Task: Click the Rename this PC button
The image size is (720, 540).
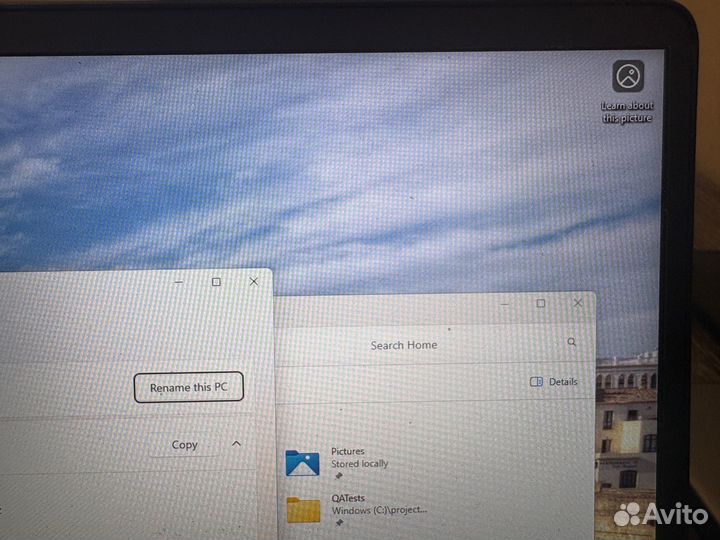Action: pos(189,388)
